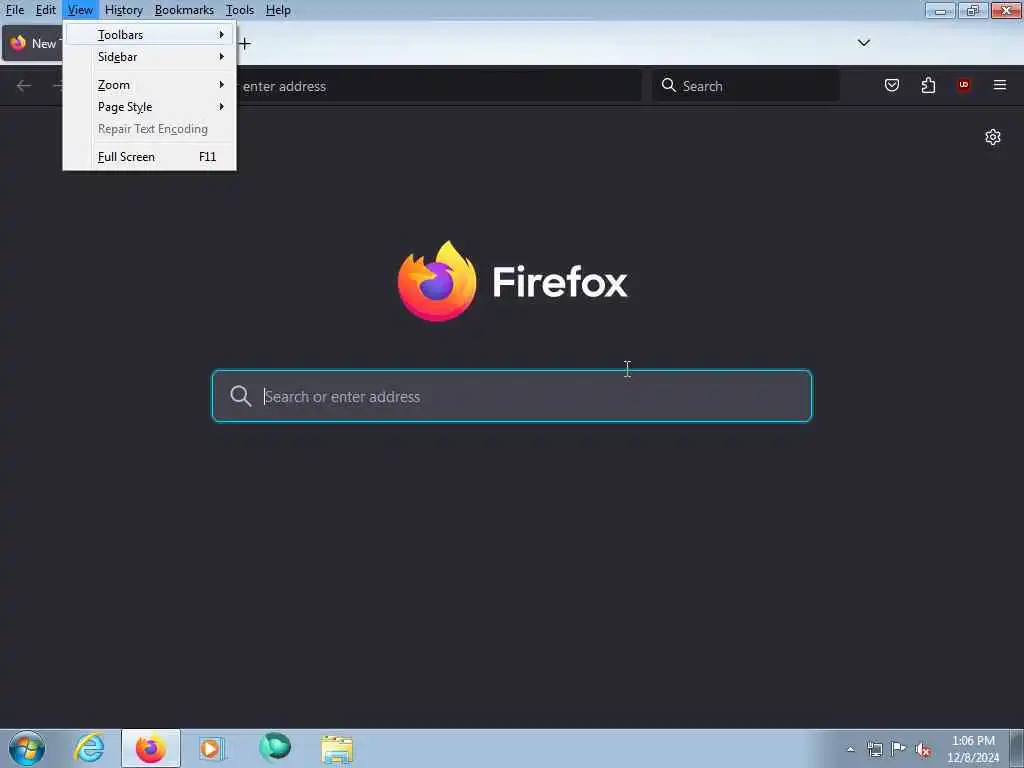The width and height of the screenshot is (1024, 768).
Task: Click the network tray icon
Action: pyautogui.click(x=874, y=750)
